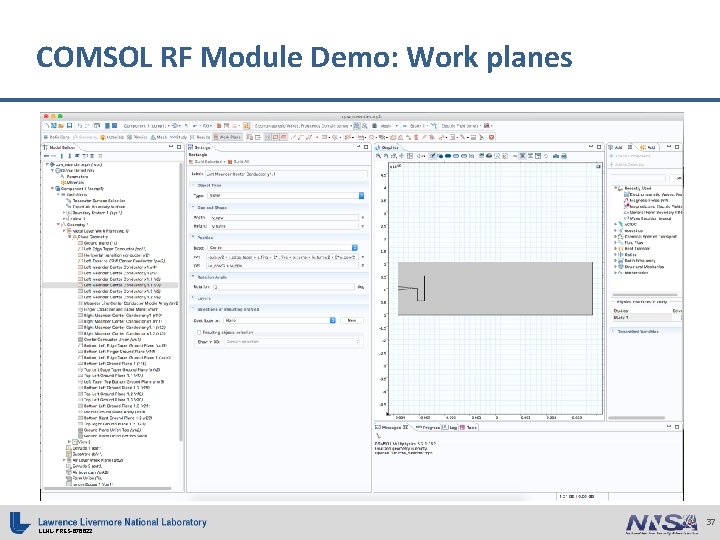Click the Save icon in main toolbar
The height and width of the screenshot is (540, 720).
pos(69,125)
